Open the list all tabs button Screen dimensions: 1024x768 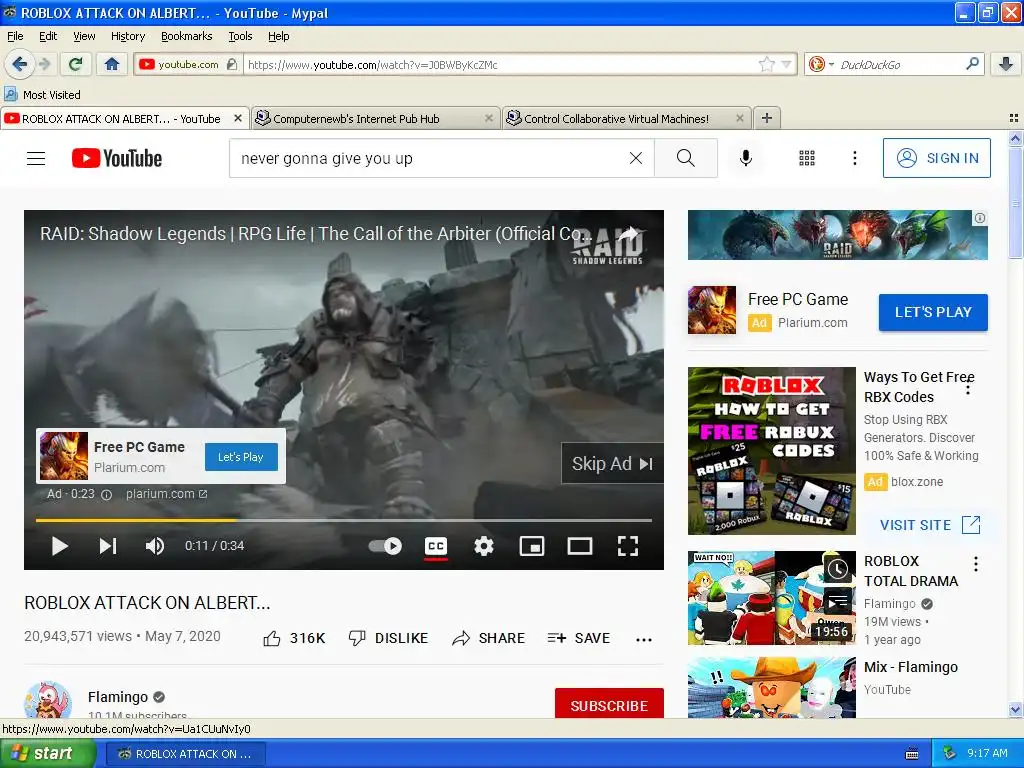pos(1014,118)
